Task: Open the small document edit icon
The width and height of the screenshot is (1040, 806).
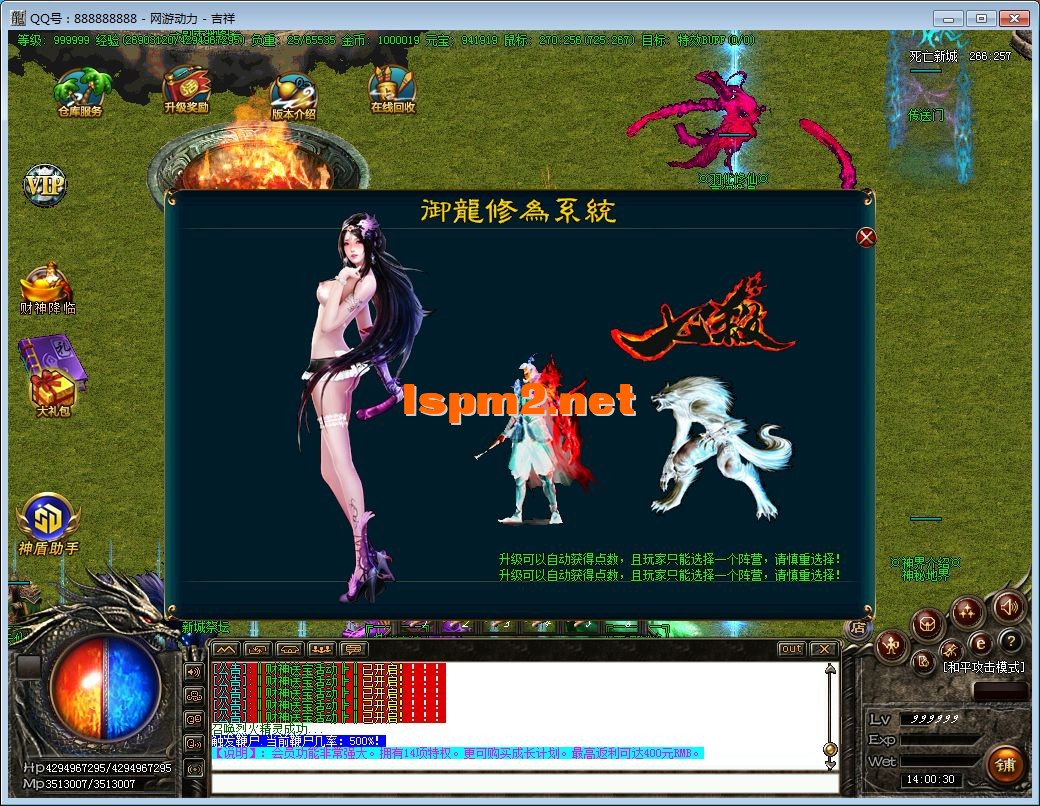Action: (923, 661)
